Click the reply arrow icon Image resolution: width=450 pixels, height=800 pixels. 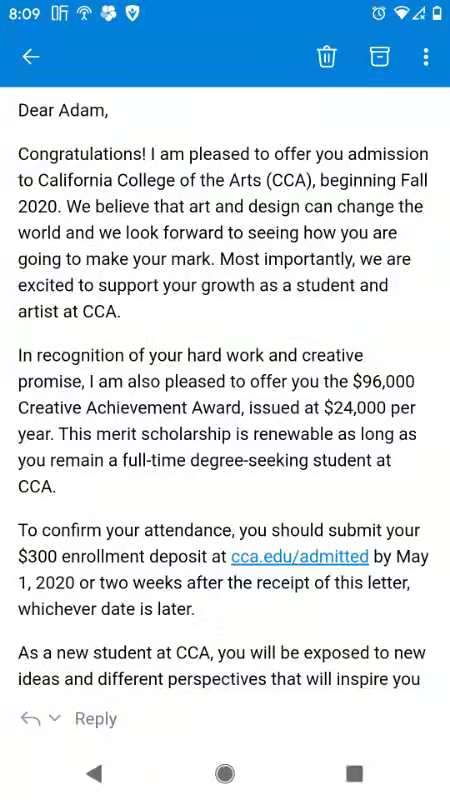[x=30, y=719]
